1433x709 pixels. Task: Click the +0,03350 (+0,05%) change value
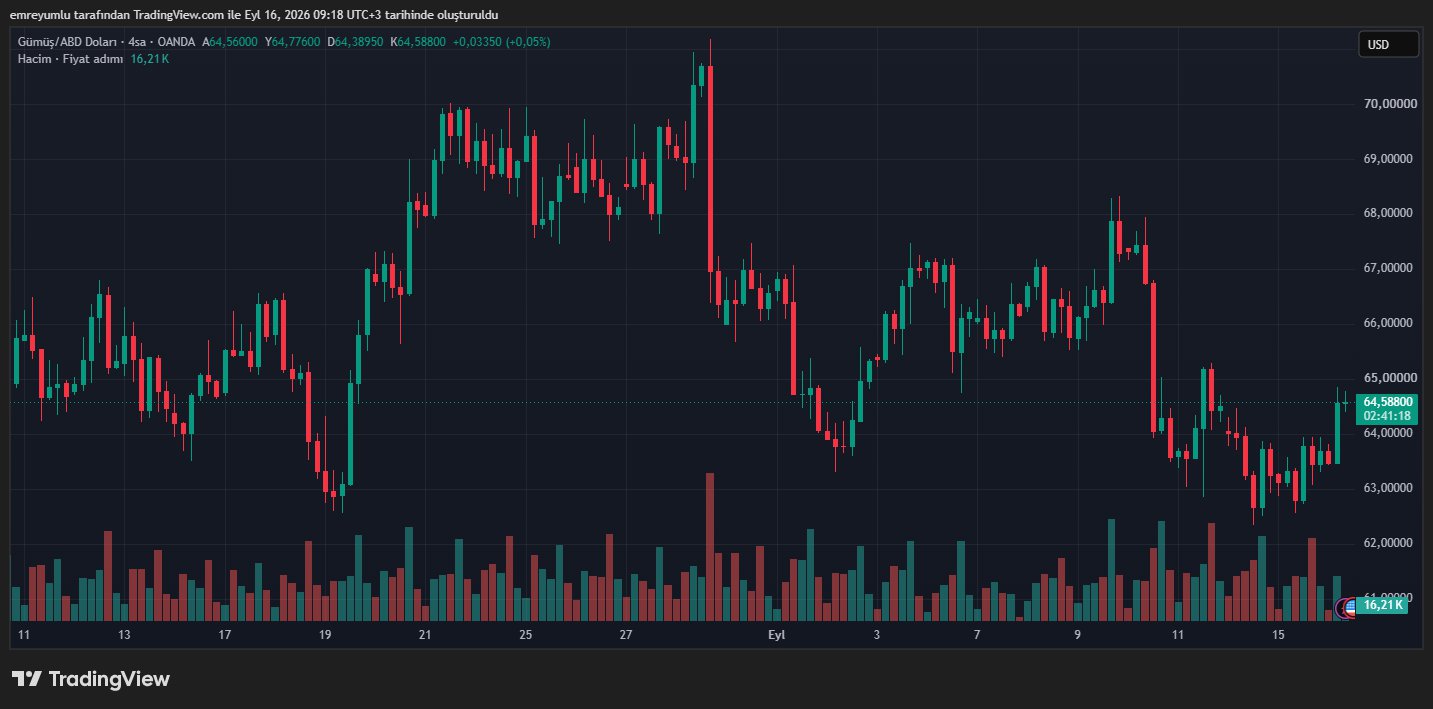pos(501,42)
